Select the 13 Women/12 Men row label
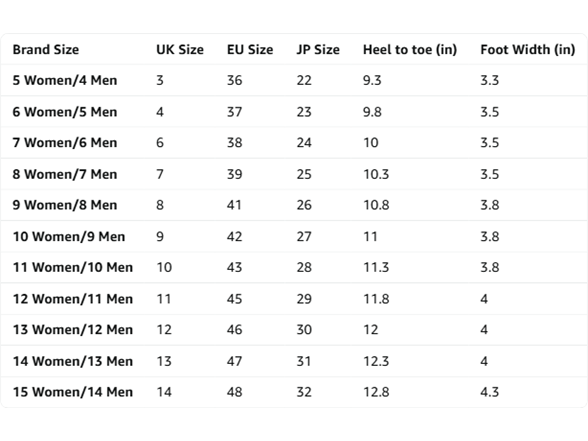 point(73,330)
